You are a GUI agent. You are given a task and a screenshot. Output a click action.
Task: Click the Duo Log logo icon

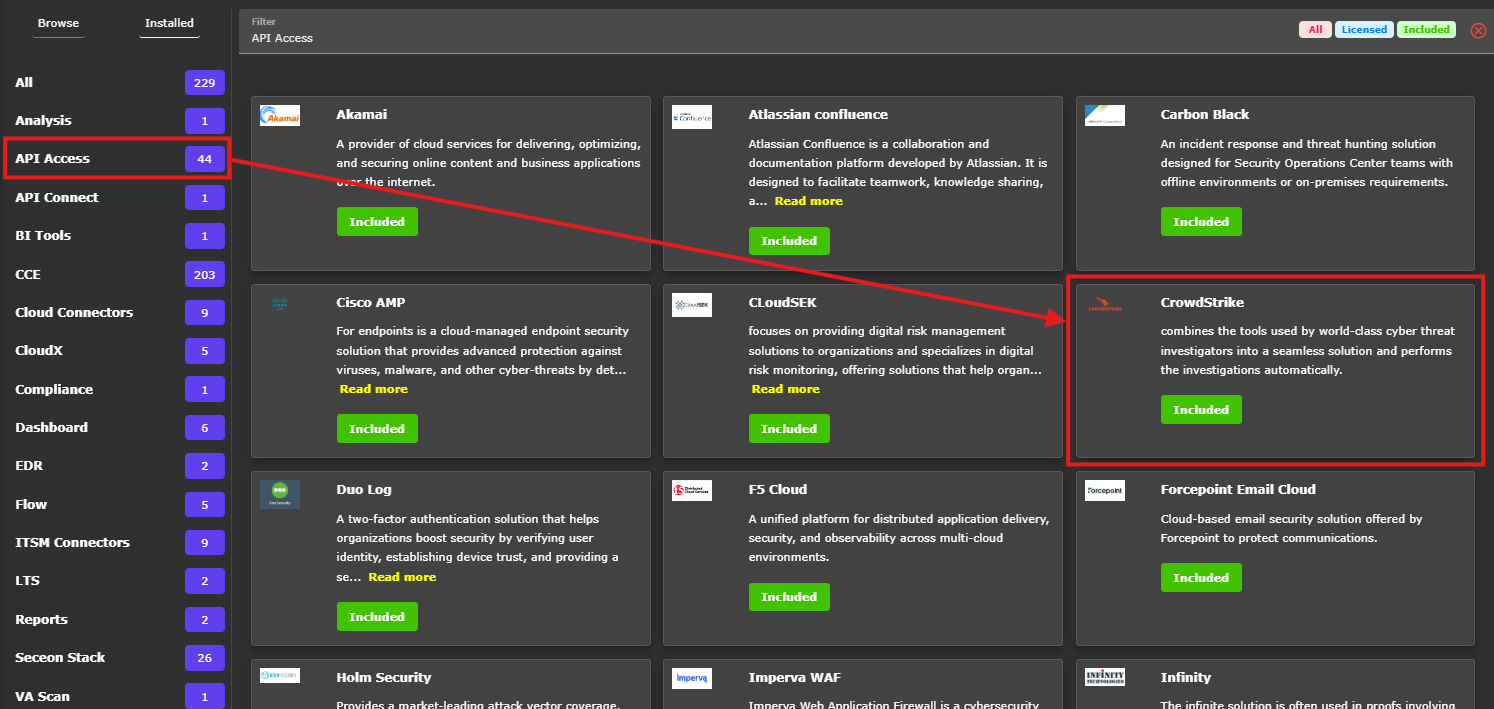pyautogui.click(x=280, y=494)
